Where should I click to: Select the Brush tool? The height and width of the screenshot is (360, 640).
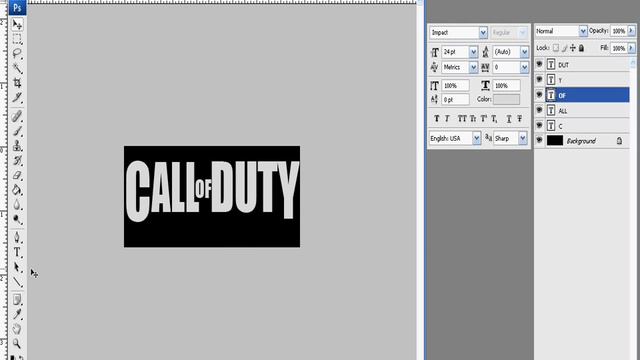pos(17,131)
